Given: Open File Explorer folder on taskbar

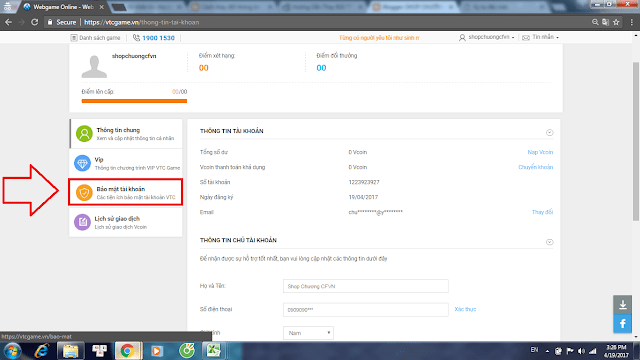Looking at the screenshot, I should pos(71,351).
